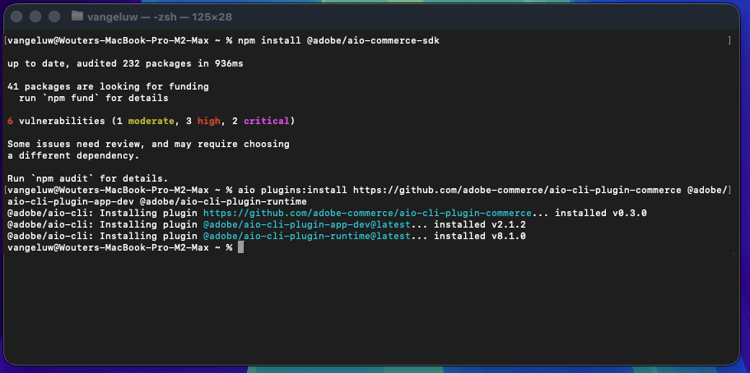
Task: Click the red word 'high' in vulnerabilities line
Action: coord(209,121)
